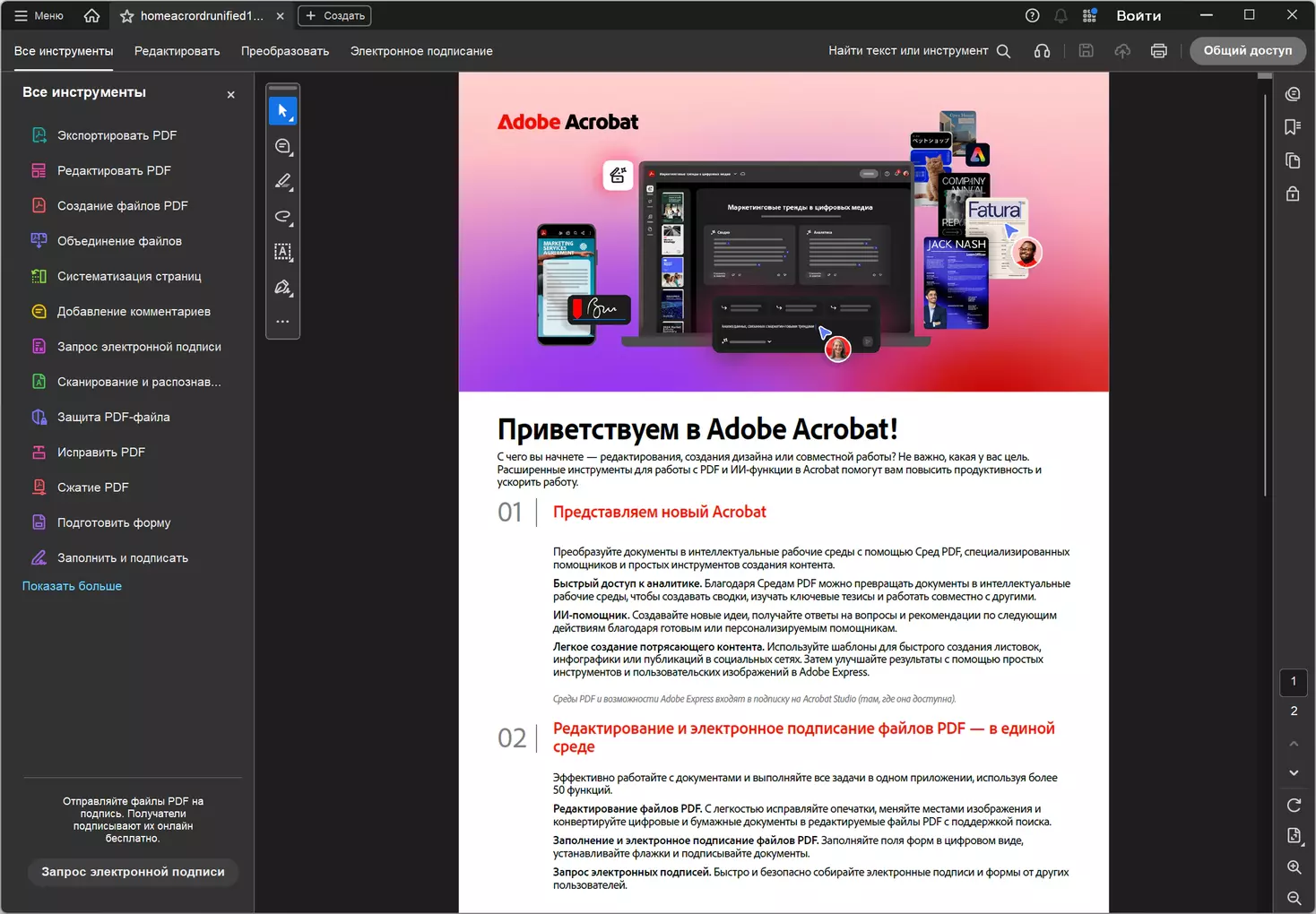
Task: Open Сканирование и распознавание tool
Action: click(128, 382)
